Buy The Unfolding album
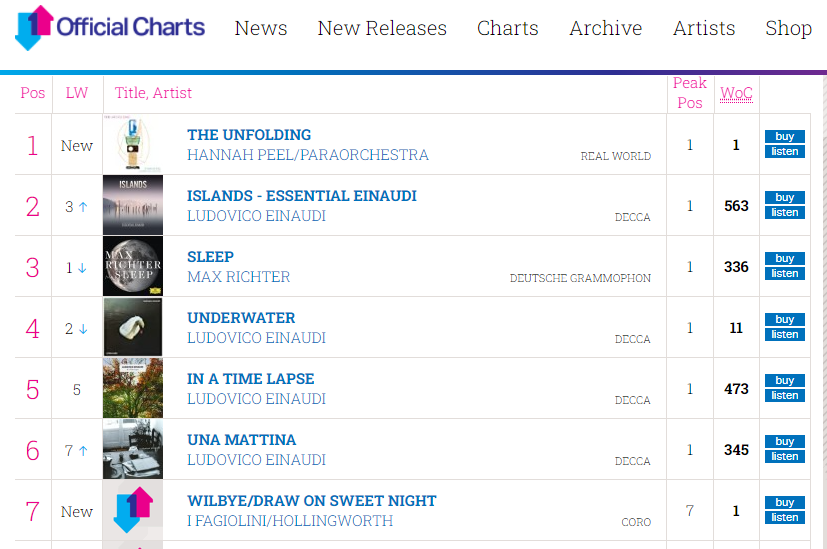Viewport: 827px width, 549px height. tap(785, 136)
